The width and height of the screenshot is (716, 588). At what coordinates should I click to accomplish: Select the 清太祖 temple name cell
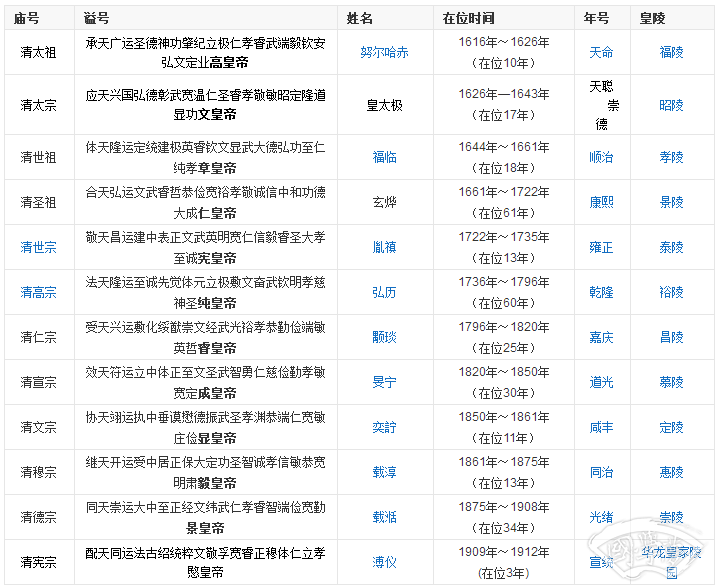[x=38, y=52]
